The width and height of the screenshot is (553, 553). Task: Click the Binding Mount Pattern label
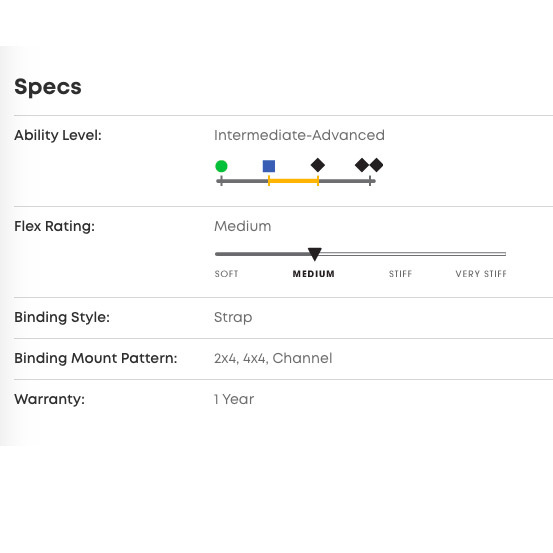pos(96,358)
